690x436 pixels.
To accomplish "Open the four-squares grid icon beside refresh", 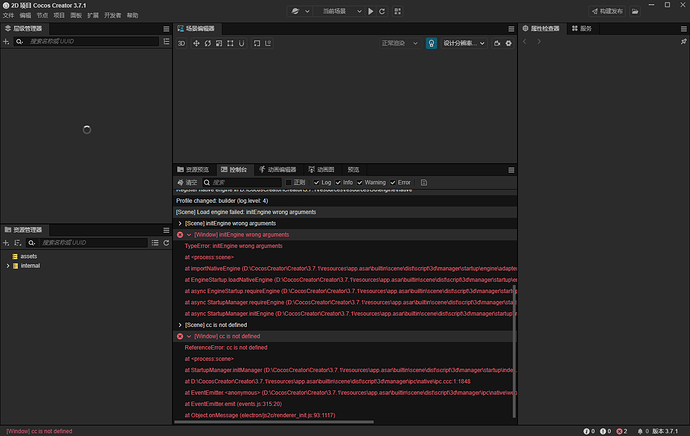I will [x=397, y=11].
